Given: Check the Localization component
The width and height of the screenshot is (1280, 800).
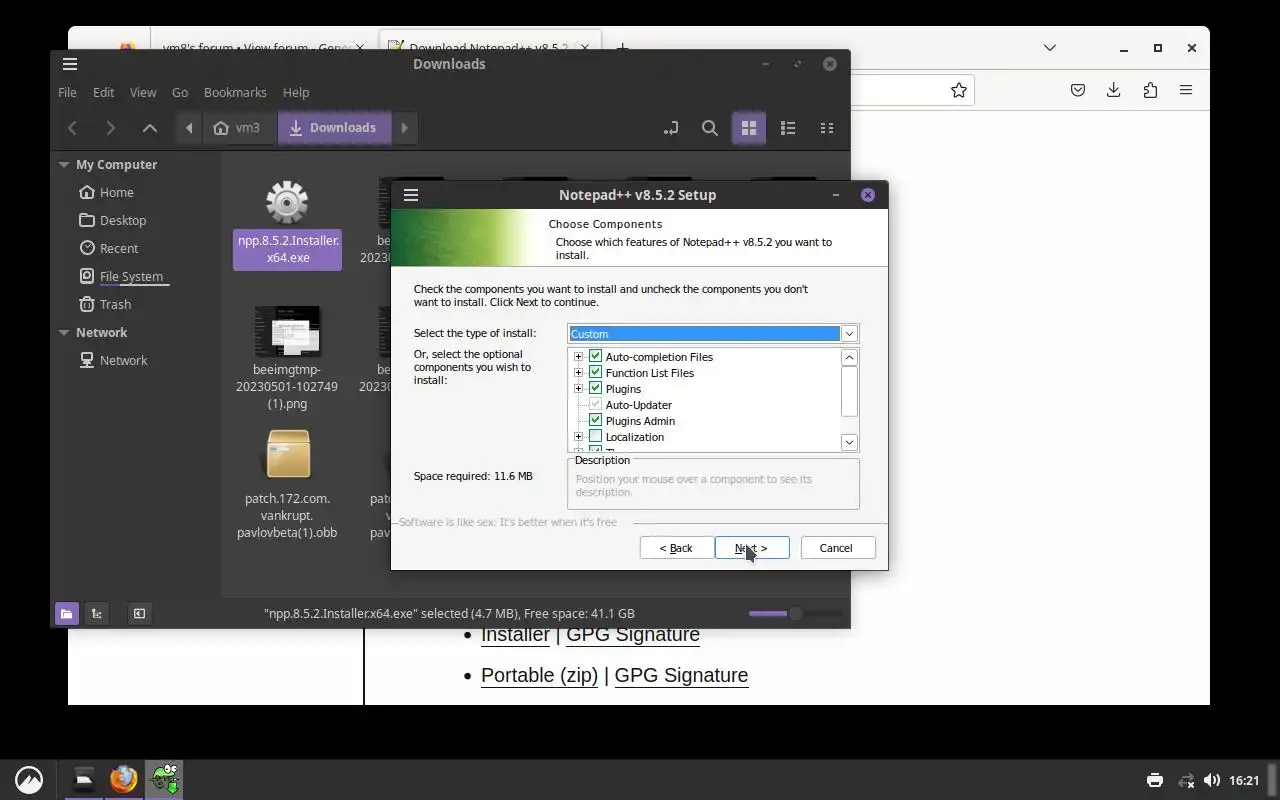Looking at the screenshot, I should pos(596,436).
